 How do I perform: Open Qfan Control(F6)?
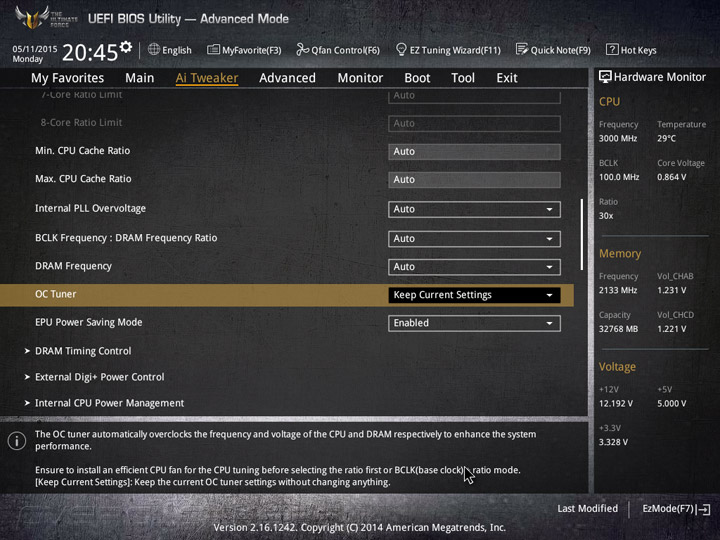[x=338, y=50]
